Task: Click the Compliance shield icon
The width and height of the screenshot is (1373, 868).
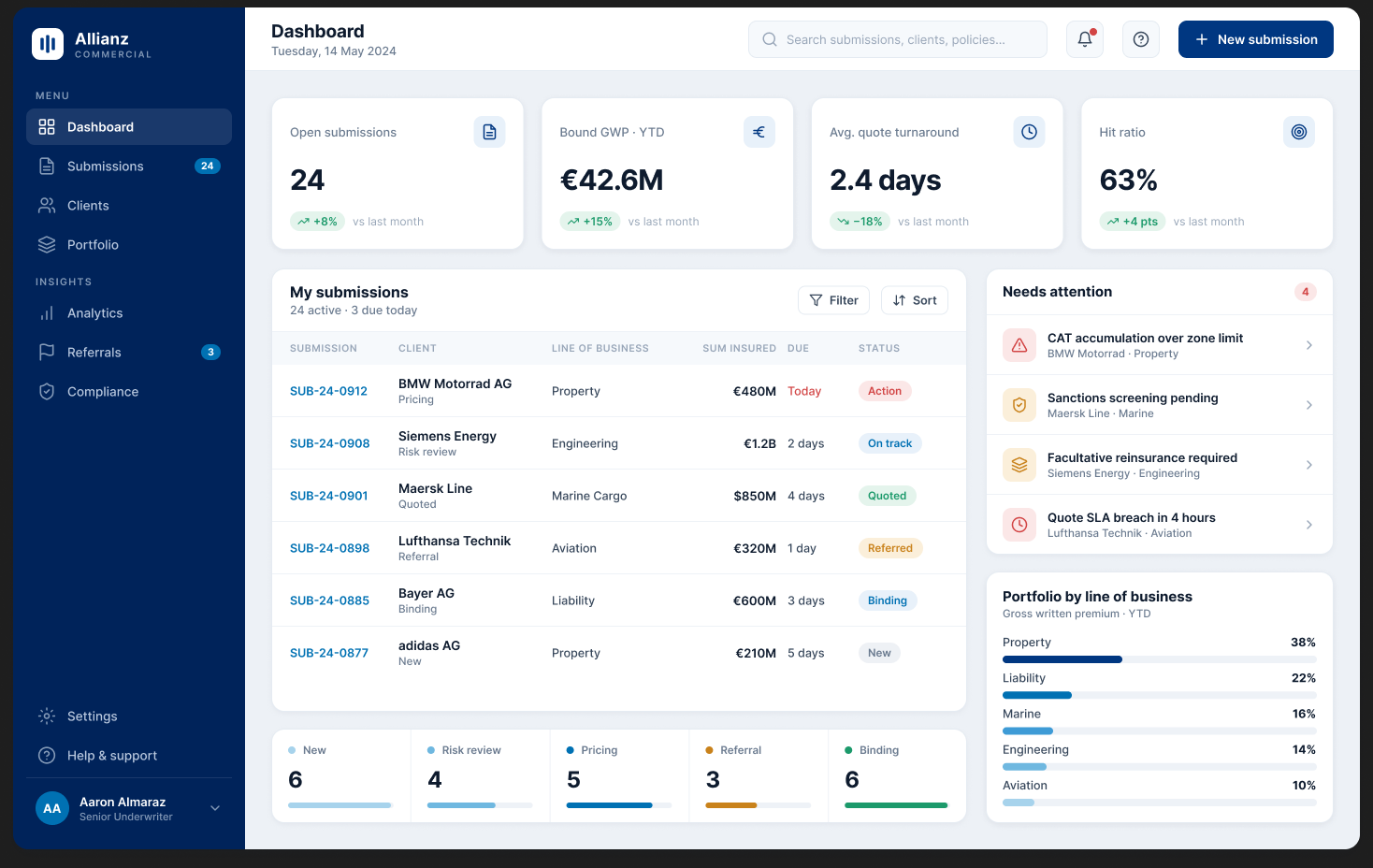Action: pos(47,392)
